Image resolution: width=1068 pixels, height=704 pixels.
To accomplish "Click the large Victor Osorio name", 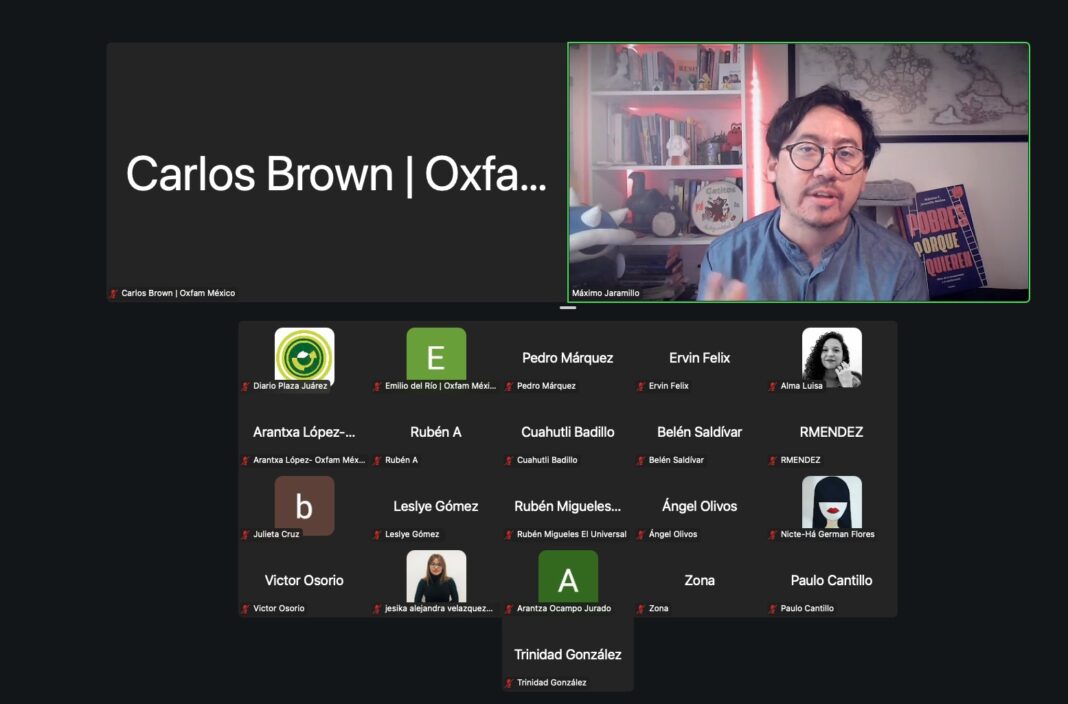I will coord(304,581).
